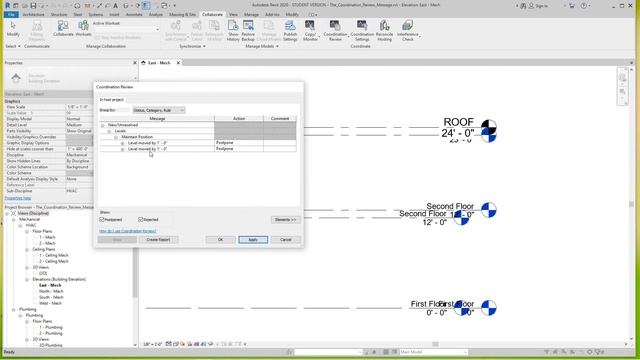
Task: Cancel the Coordination Review dialog
Action: 286,240
